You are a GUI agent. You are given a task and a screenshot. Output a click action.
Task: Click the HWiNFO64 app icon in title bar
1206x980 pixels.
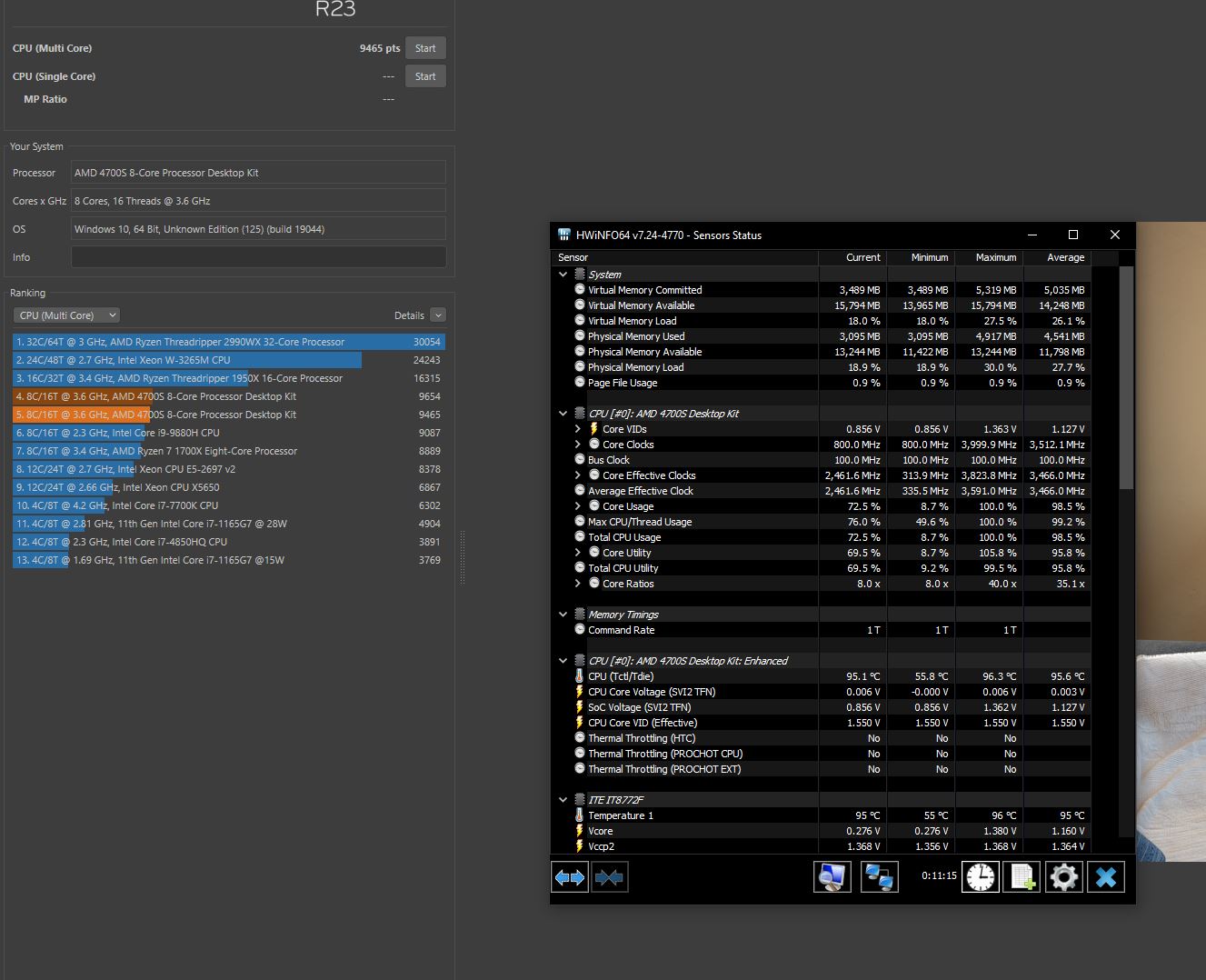[563, 235]
